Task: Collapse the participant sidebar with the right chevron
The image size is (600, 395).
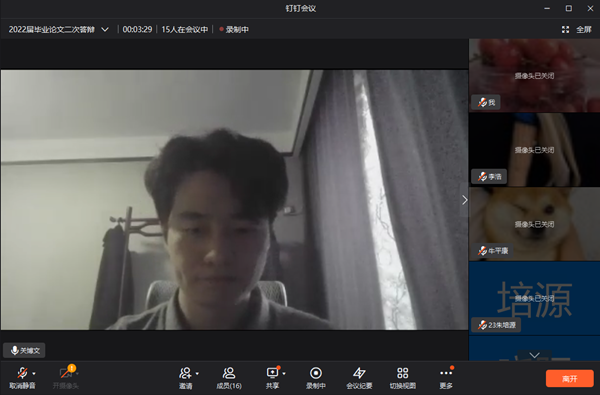Action: tap(465, 200)
